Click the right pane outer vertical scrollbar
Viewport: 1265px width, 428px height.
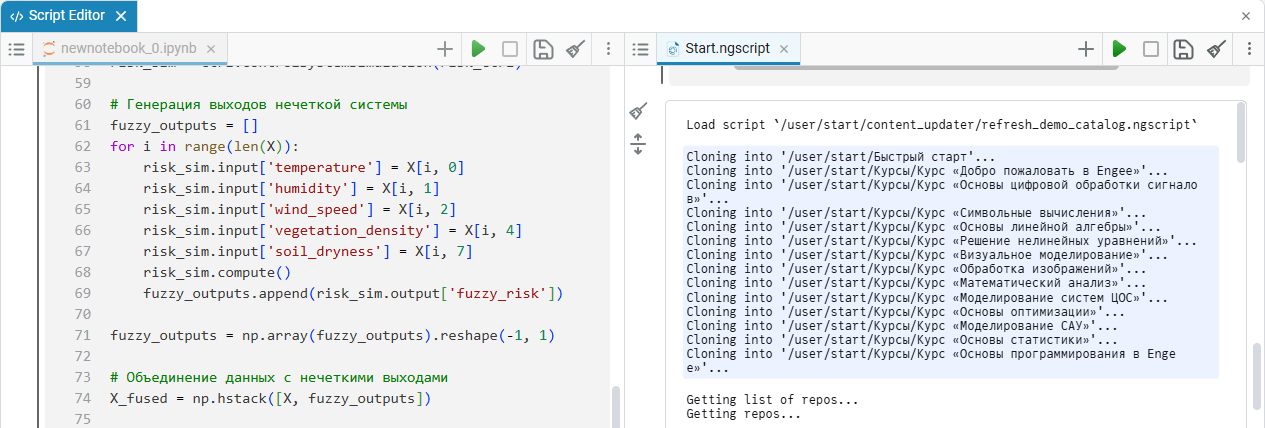pos(1257,376)
